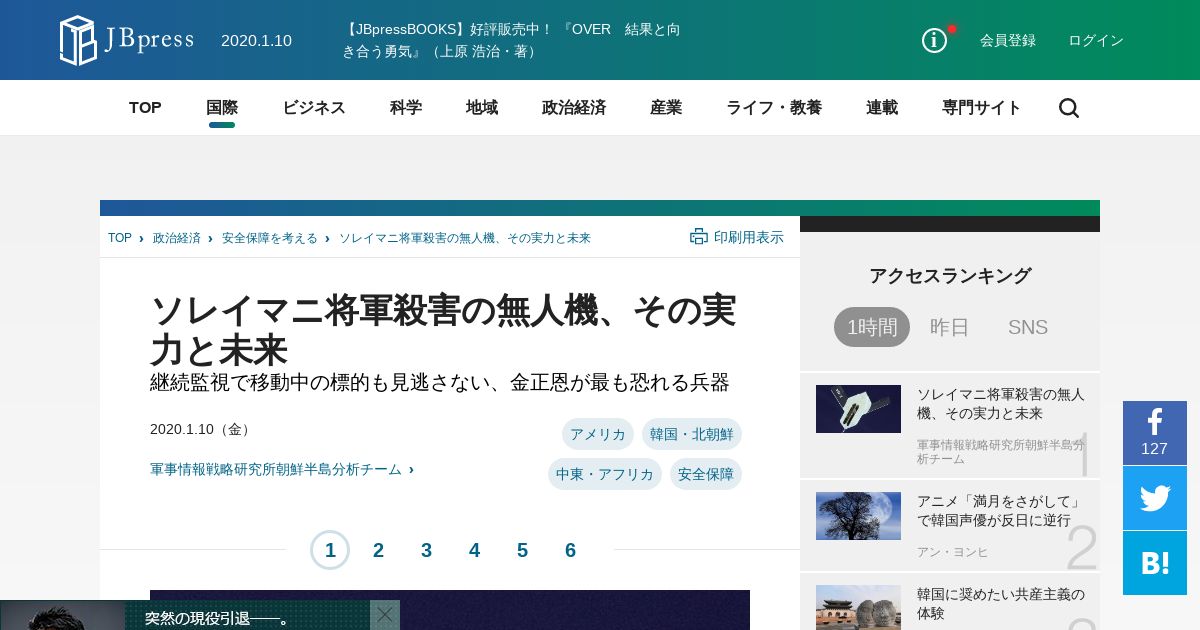Open rank 1 drone article thumbnail

(x=858, y=409)
